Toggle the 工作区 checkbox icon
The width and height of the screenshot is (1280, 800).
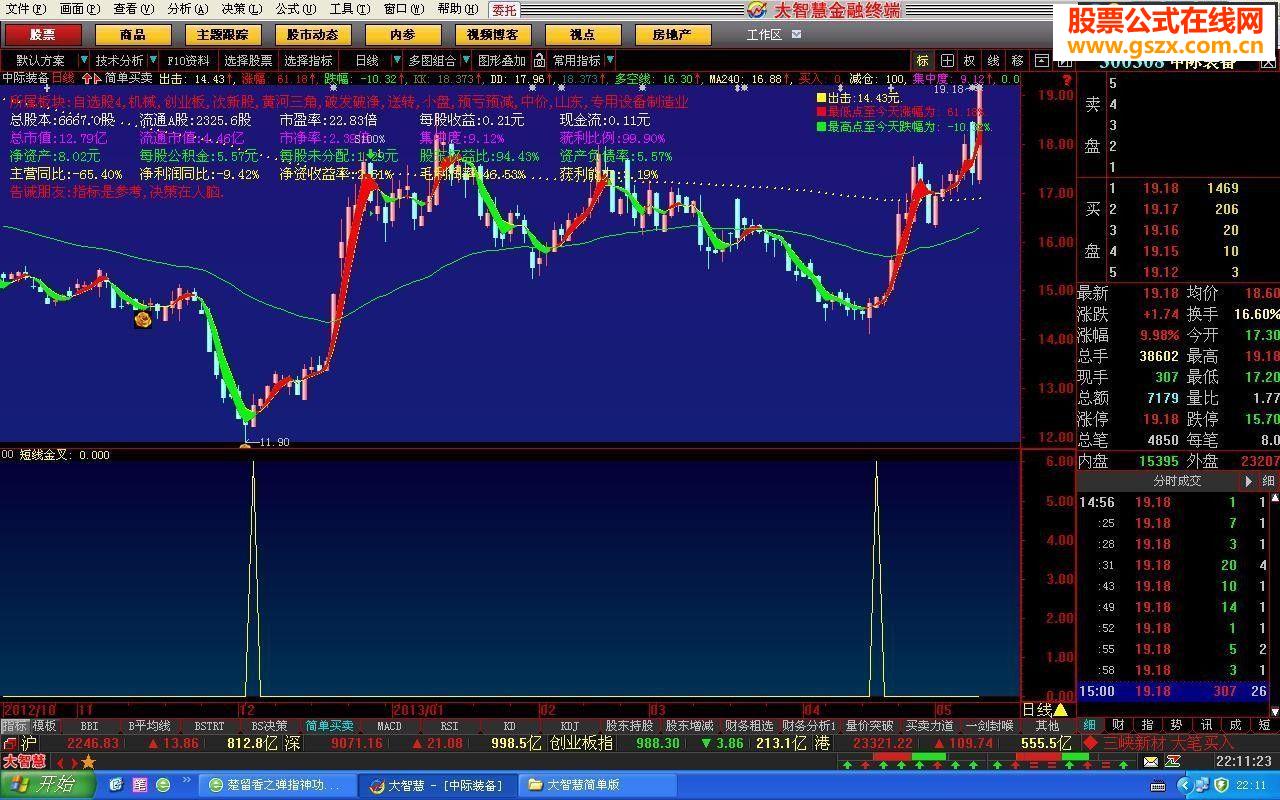click(796, 34)
